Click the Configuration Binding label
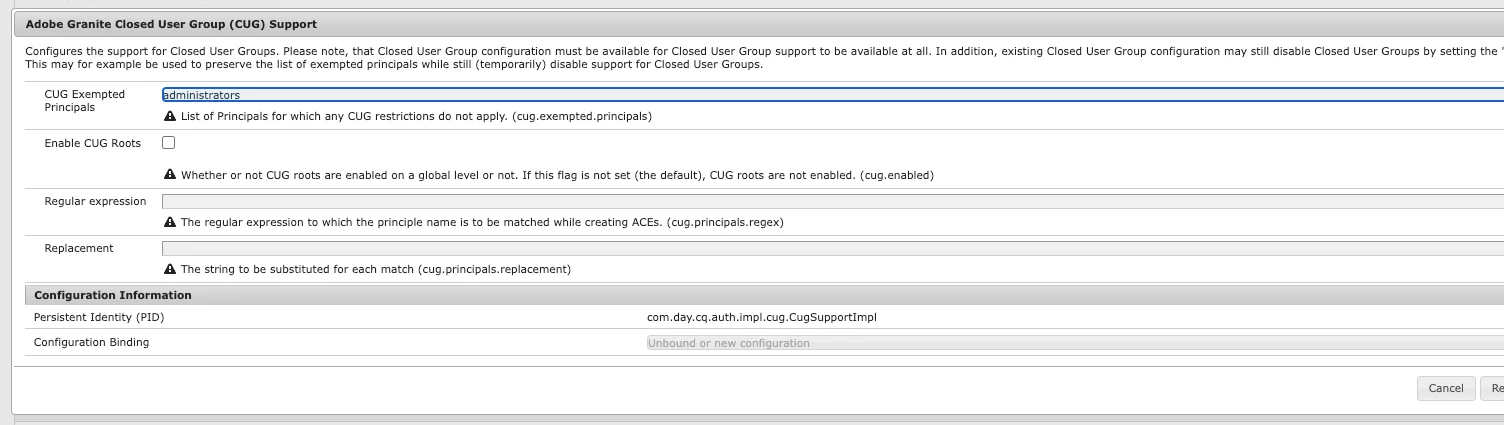This screenshot has width=1504, height=425. (91, 342)
